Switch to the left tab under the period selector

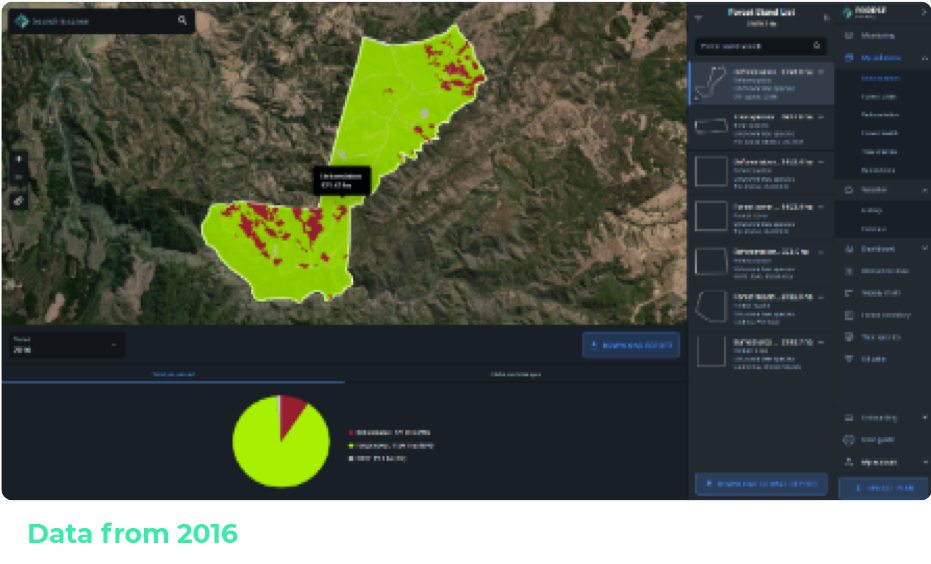172,374
